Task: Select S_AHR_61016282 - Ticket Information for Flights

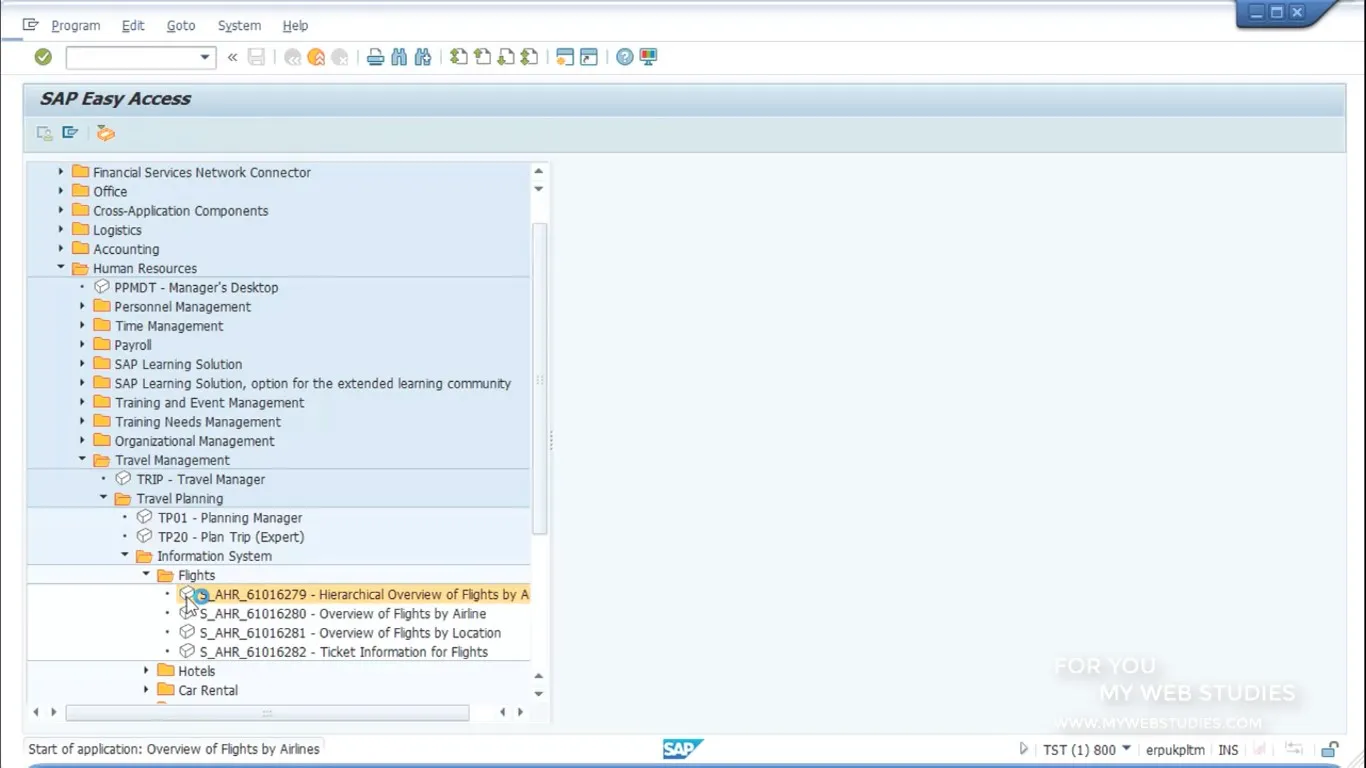Action: (x=344, y=652)
